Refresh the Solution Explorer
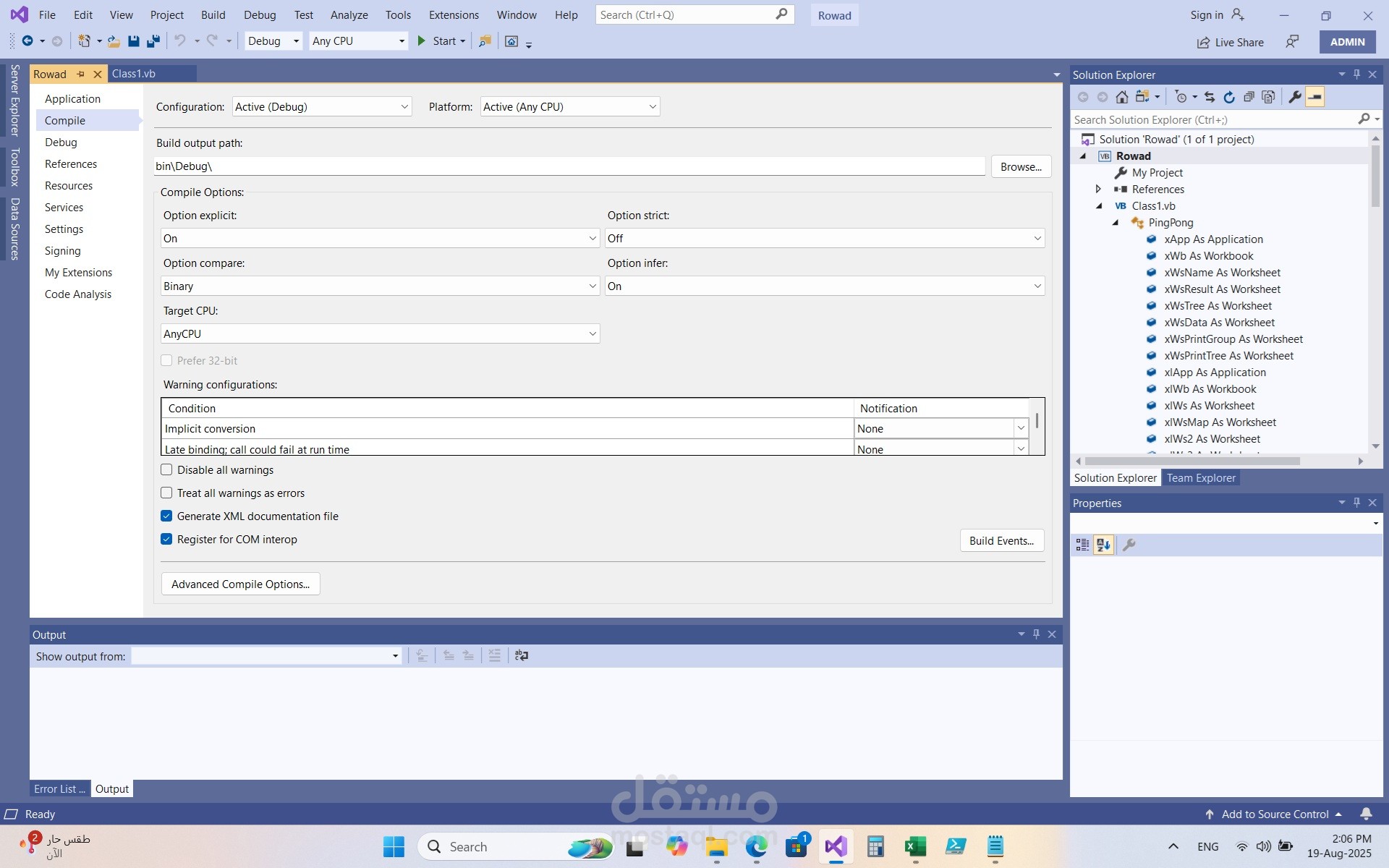Viewport: 1389px width, 868px height. pyautogui.click(x=1229, y=97)
